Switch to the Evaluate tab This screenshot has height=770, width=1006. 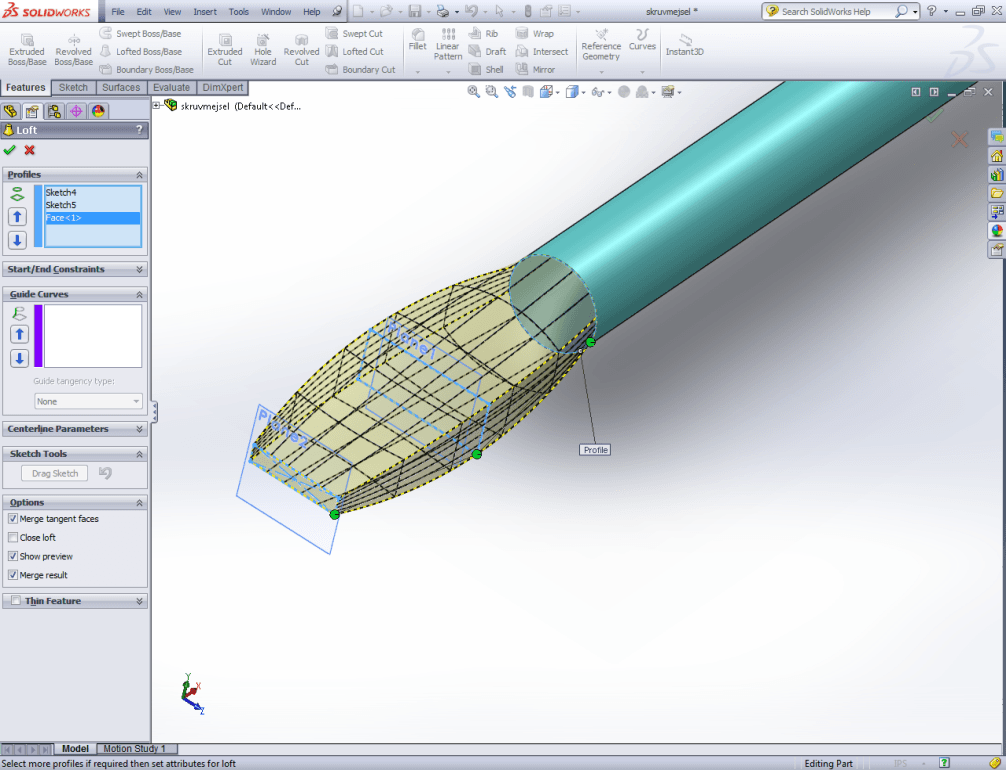171,87
